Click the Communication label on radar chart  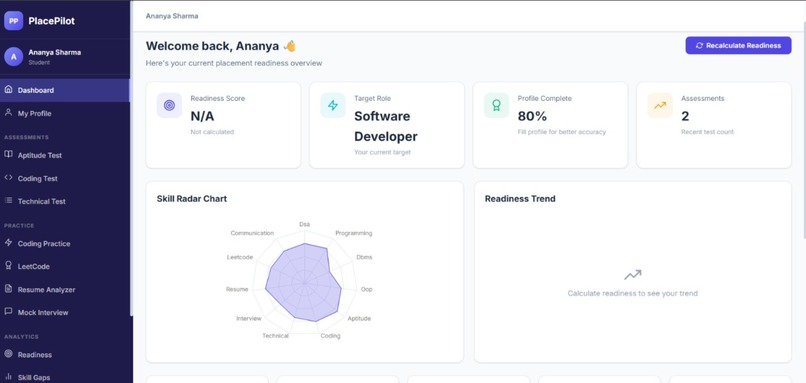point(252,233)
